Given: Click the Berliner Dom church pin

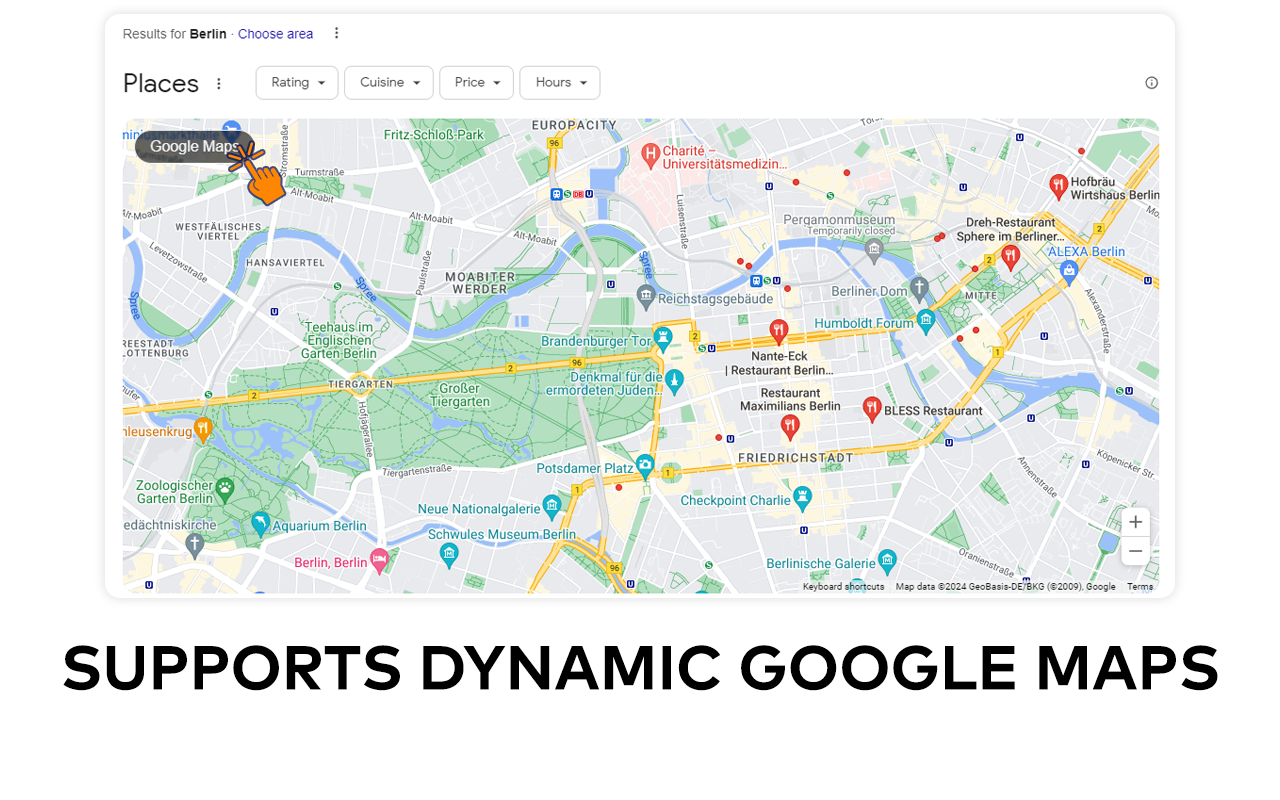Looking at the screenshot, I should [x=920, y=289].
